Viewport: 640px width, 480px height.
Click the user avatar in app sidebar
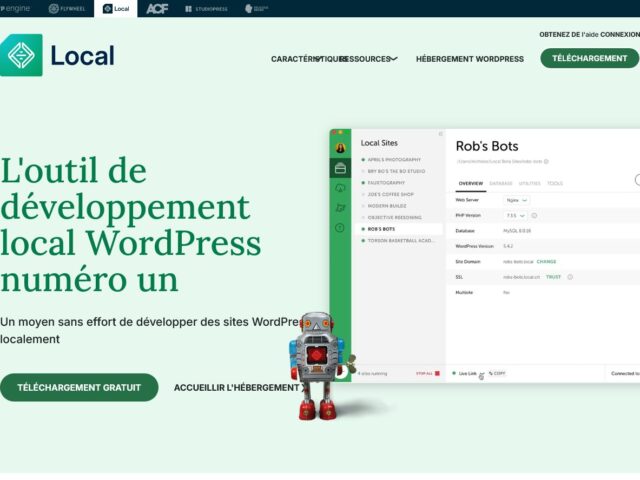click(340, 148)
